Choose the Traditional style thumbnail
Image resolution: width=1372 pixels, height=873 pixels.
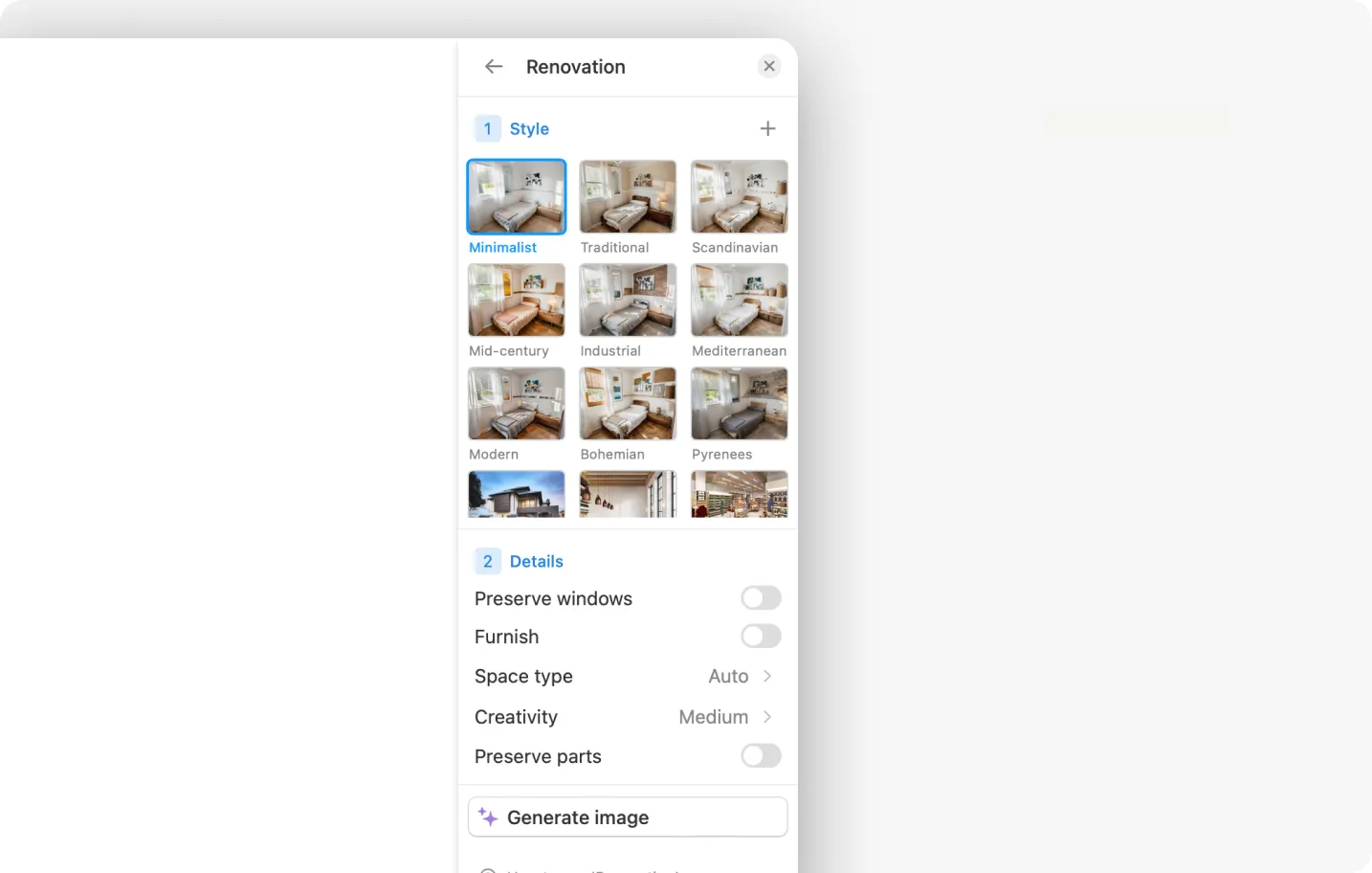click(628, 196)
